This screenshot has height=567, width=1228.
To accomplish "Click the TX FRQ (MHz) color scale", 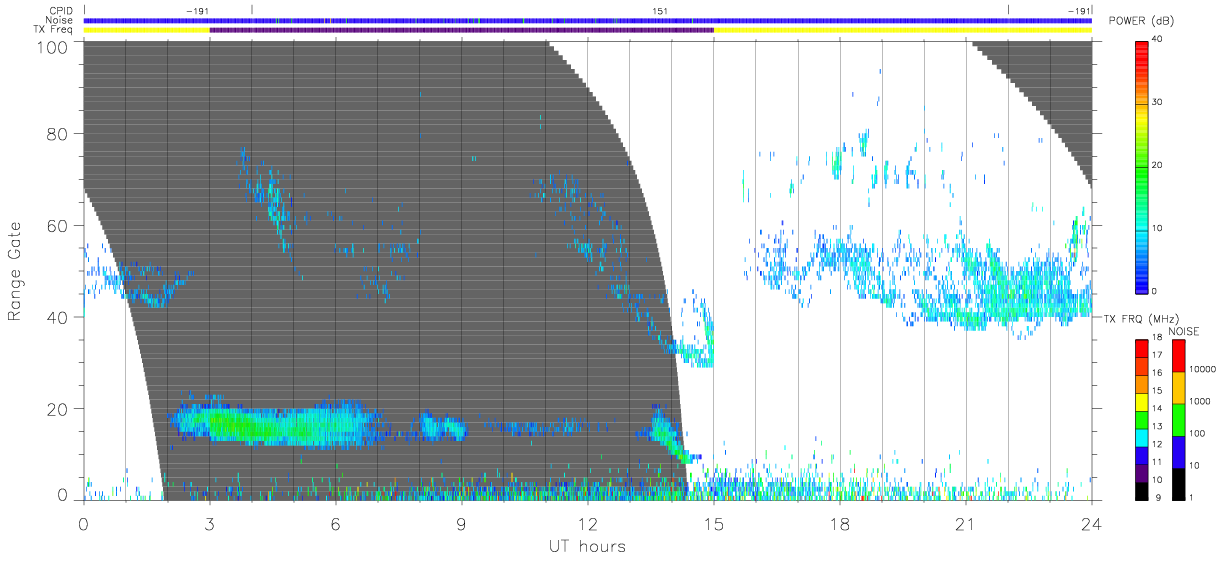I will (1142, 419).
